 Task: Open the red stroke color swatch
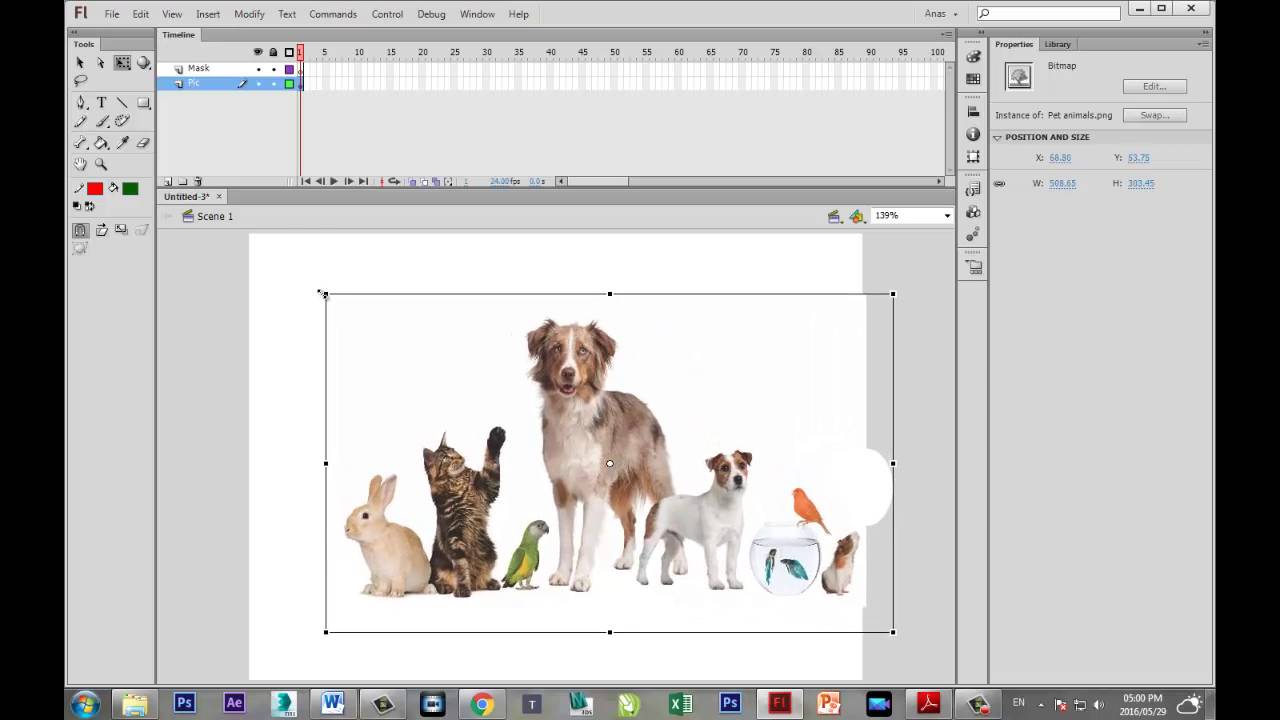pyautogui.click(x=95, y=188)
